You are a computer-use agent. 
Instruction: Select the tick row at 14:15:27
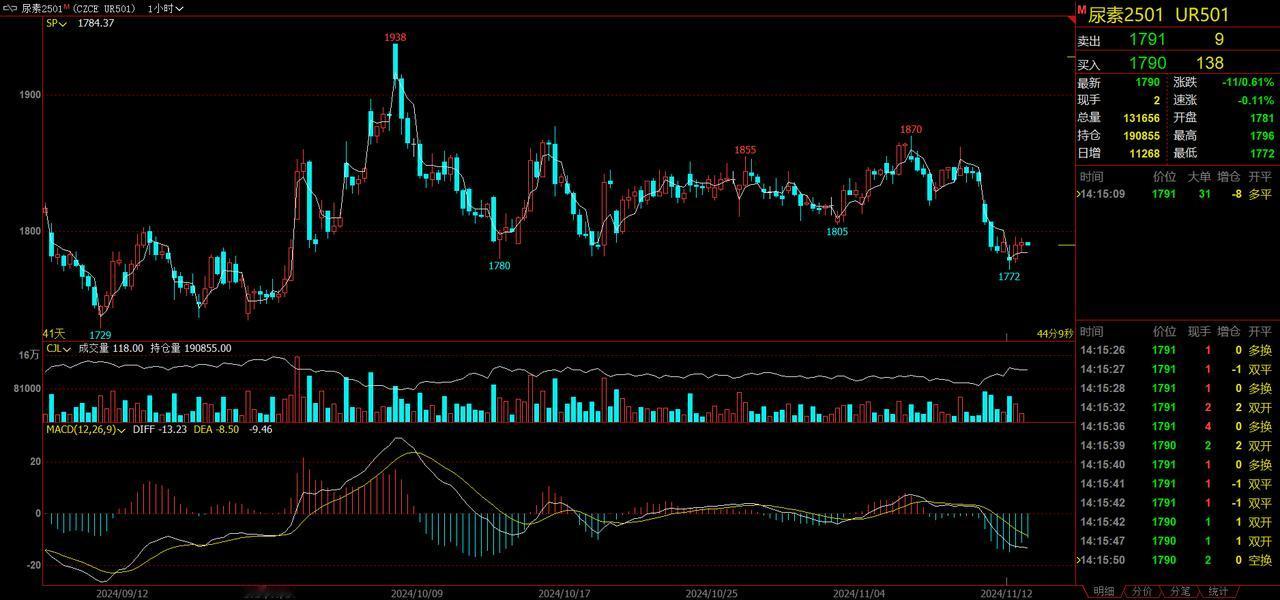pos(1177,369)
